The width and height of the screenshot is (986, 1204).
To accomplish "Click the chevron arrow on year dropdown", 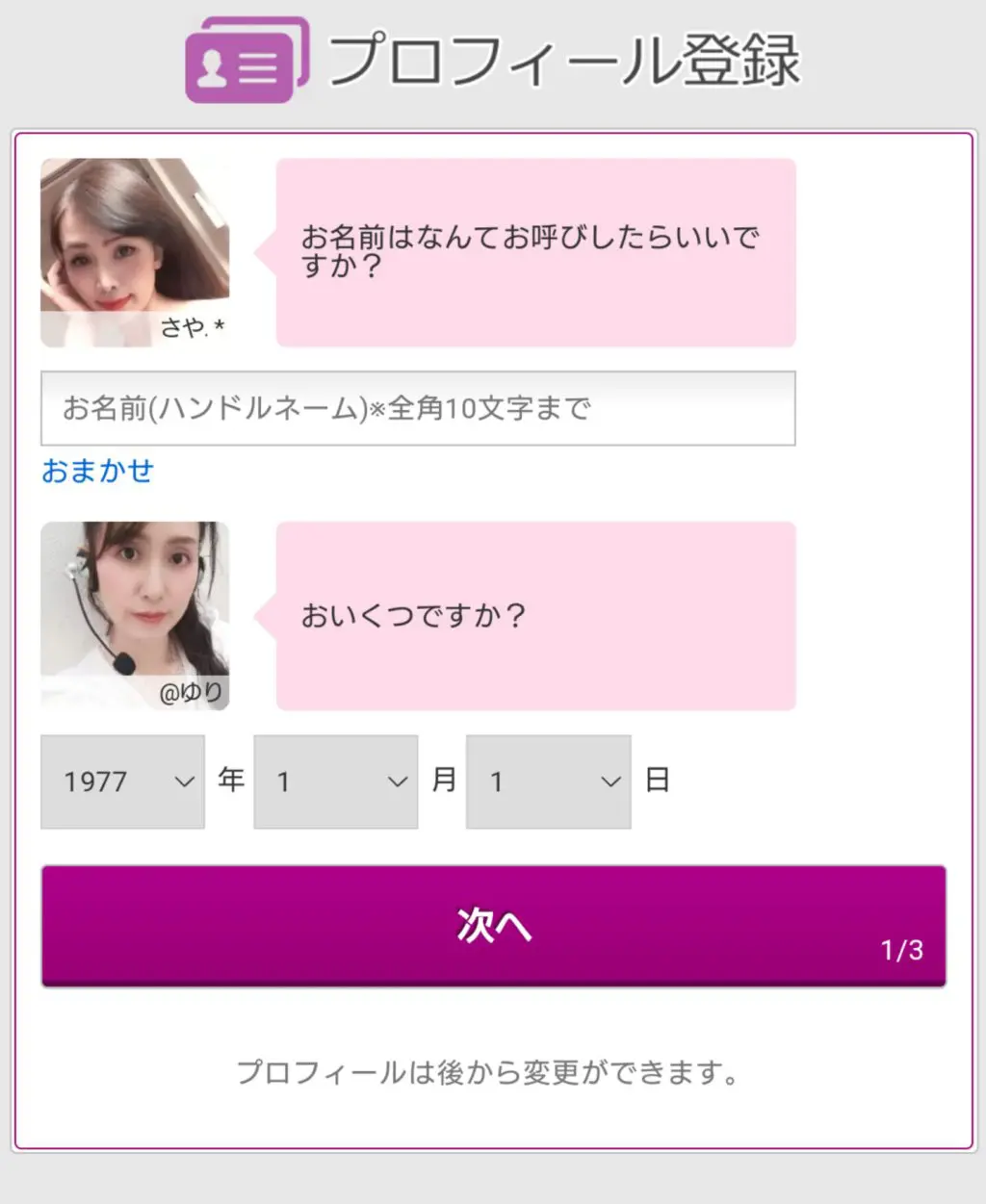I will pos(184,781).
